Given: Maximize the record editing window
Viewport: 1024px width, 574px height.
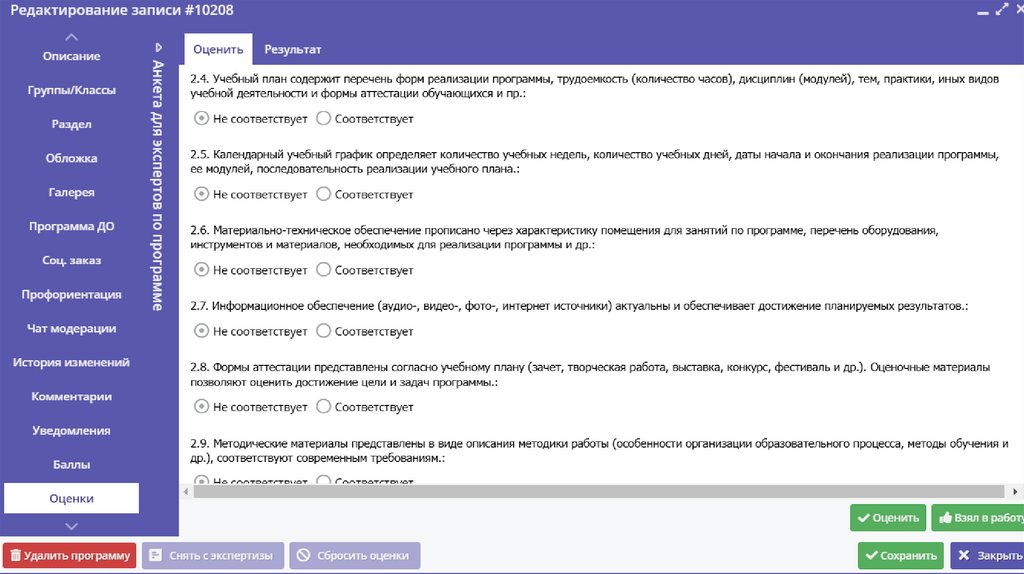Looking at the screenshot, I should (x=1002, y=9).
